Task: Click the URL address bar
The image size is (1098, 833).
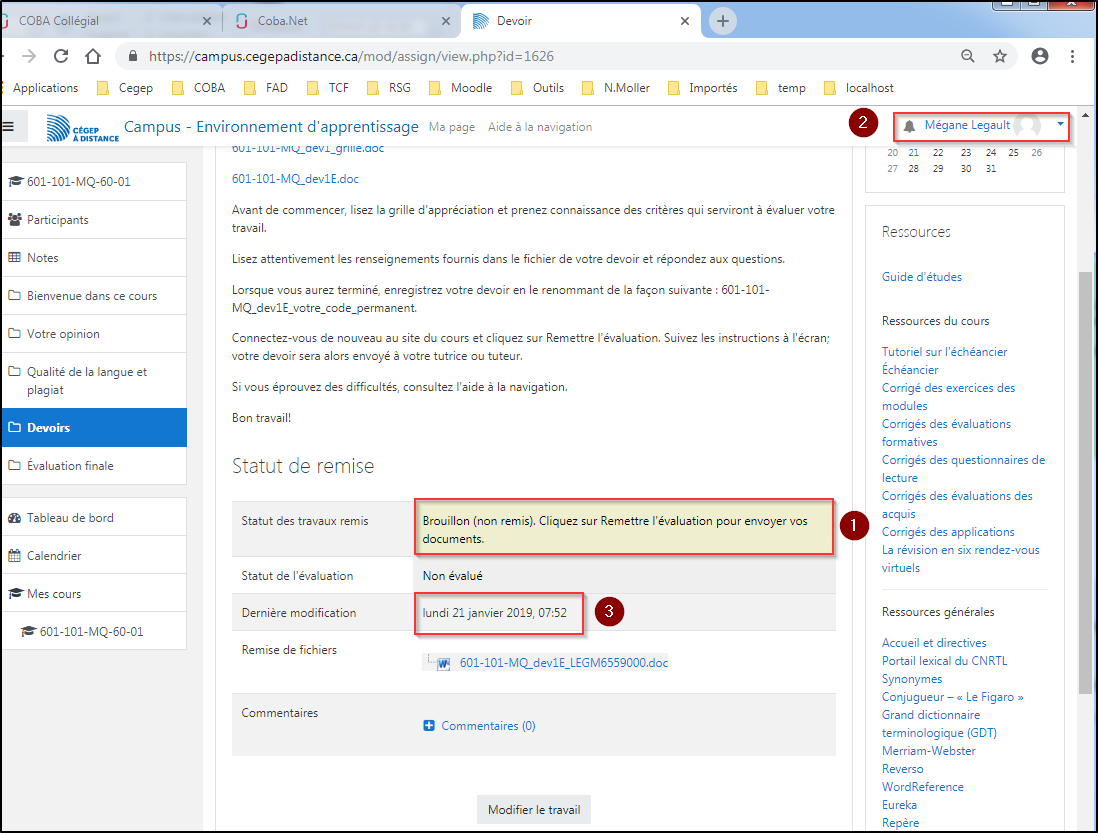Action: point(540,57)
